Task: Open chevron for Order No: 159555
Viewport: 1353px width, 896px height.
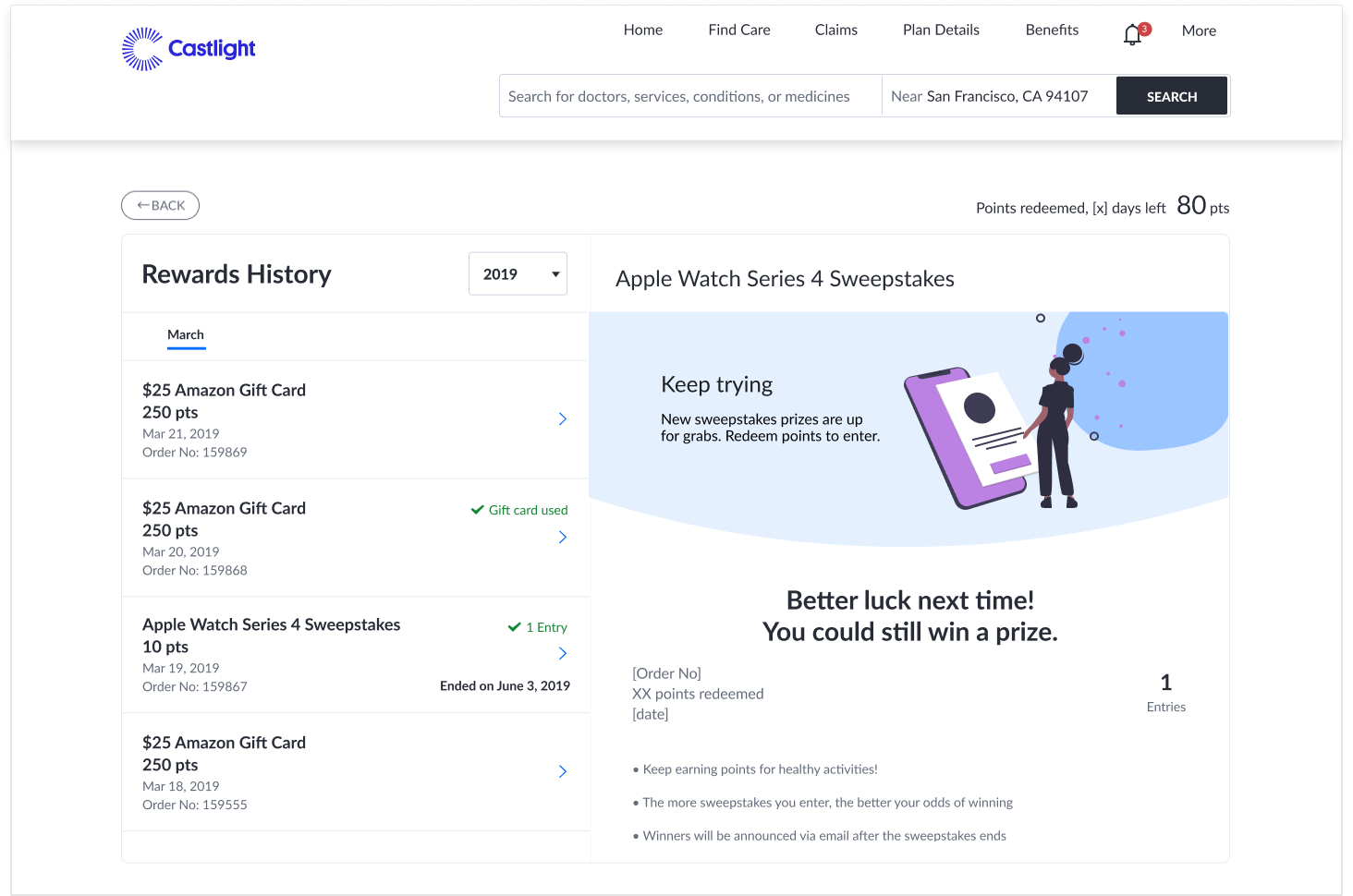Action: click(x=562, y=771)
